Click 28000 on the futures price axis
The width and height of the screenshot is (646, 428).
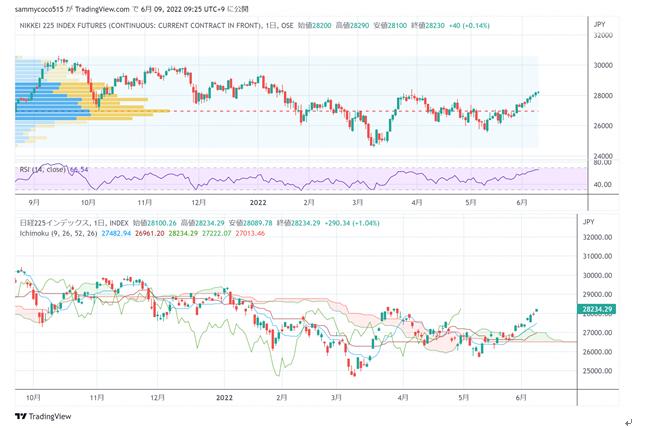tap(603, 96)
